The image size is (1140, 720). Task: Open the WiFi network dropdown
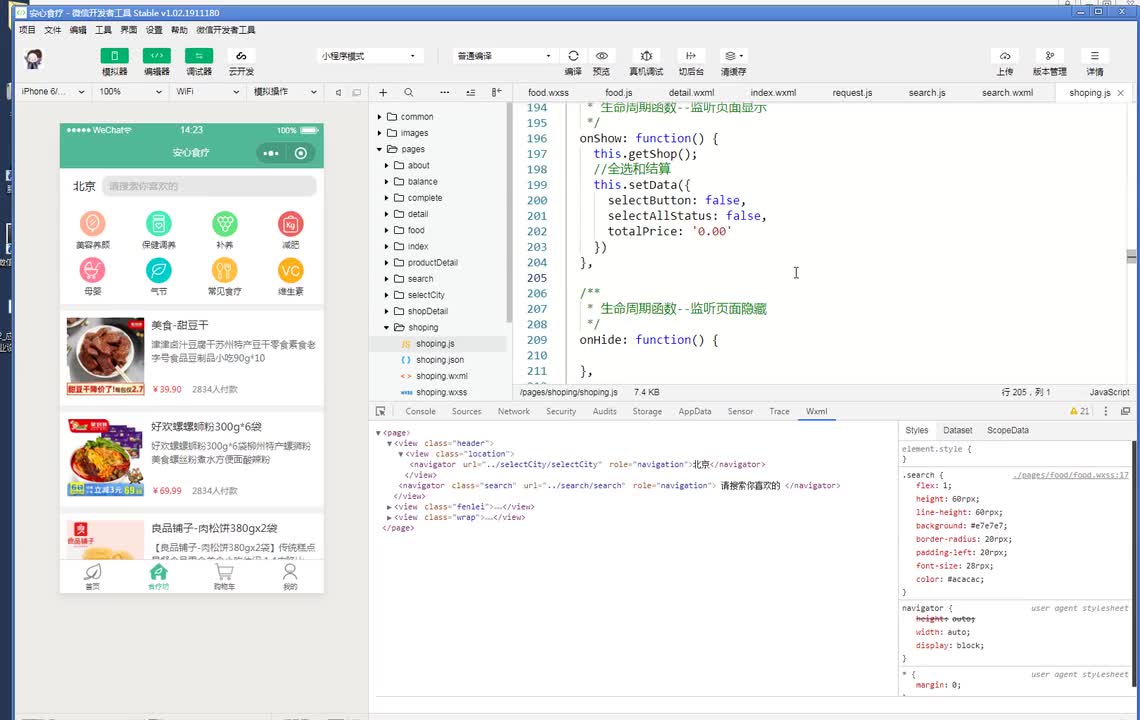pyautogui.click(x=207, y=92)
